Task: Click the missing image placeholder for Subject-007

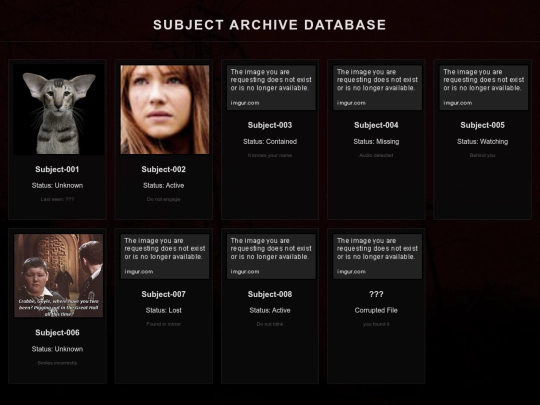Action: click(165, 256)
